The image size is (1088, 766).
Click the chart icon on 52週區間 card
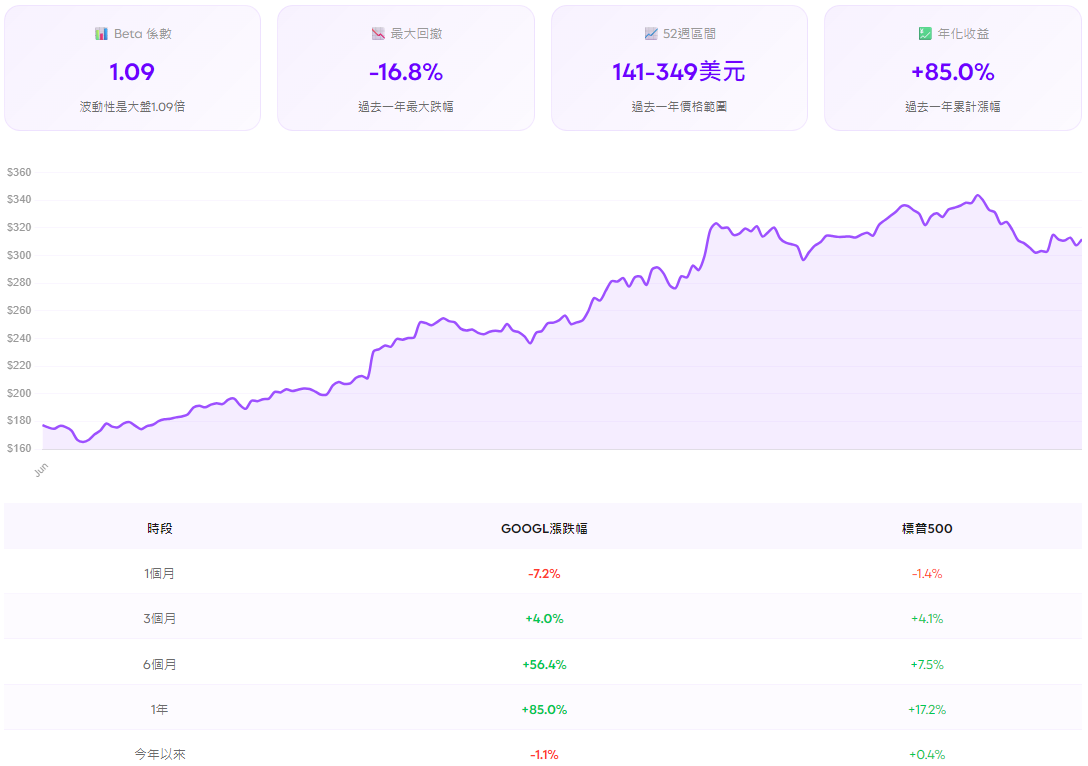click(x=652, y=33)
